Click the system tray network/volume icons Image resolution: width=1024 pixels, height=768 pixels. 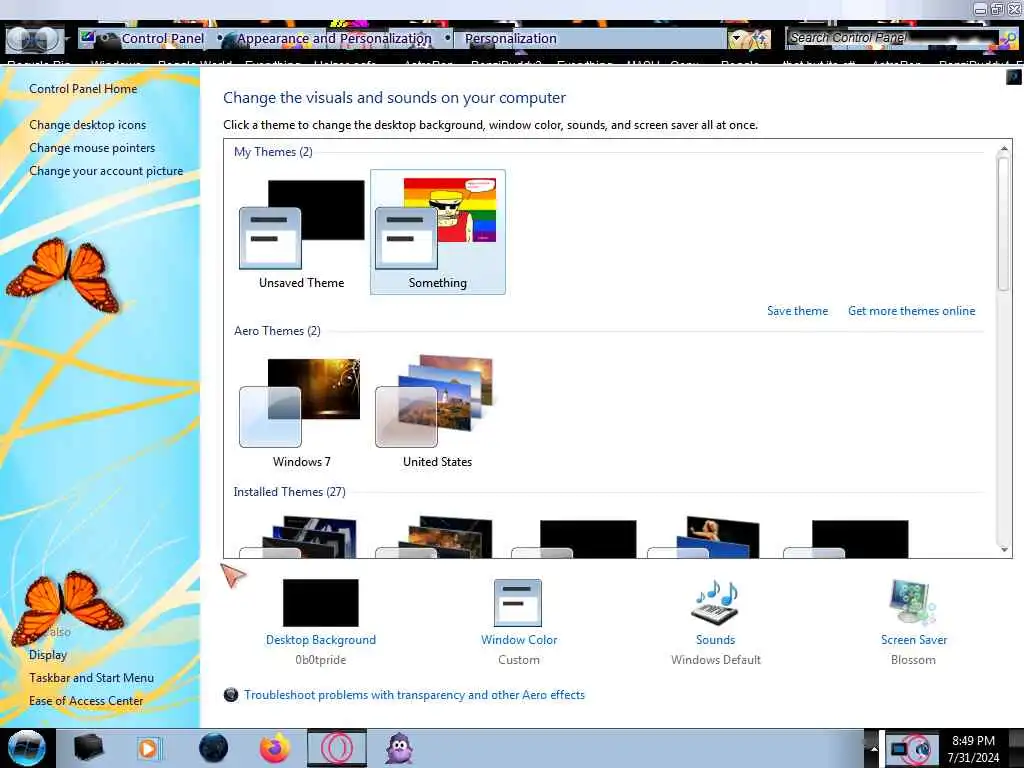tap(912, 750)
